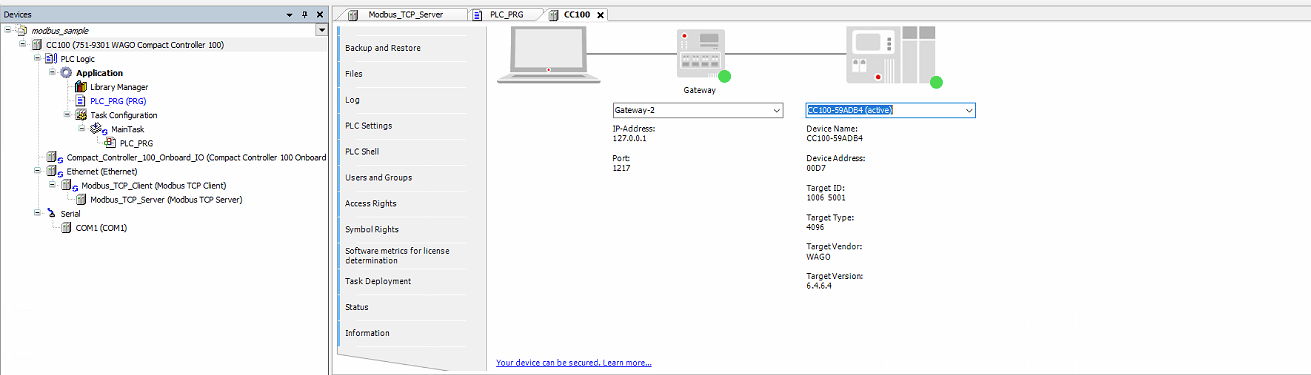Click the Port value 1217

click(621, 168)
